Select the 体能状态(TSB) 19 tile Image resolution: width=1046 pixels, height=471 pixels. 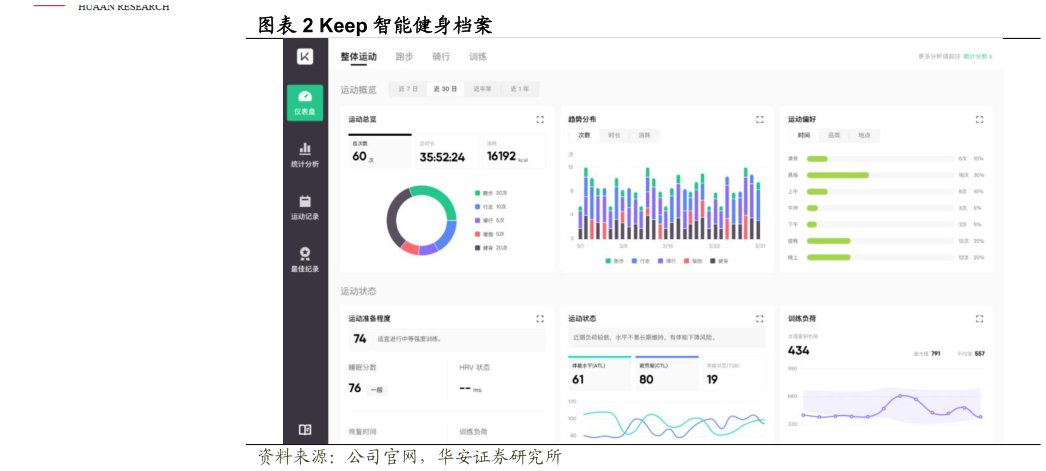734,374
